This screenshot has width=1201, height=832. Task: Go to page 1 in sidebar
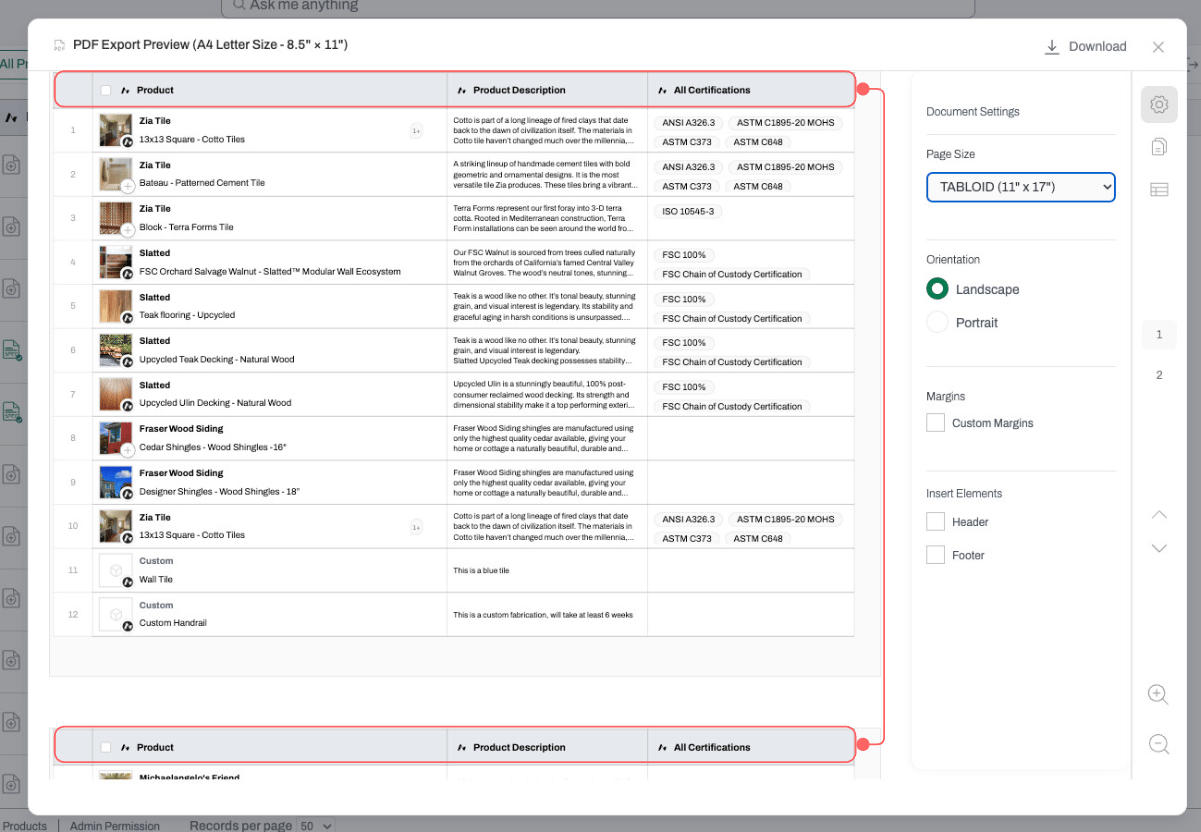1159,334
